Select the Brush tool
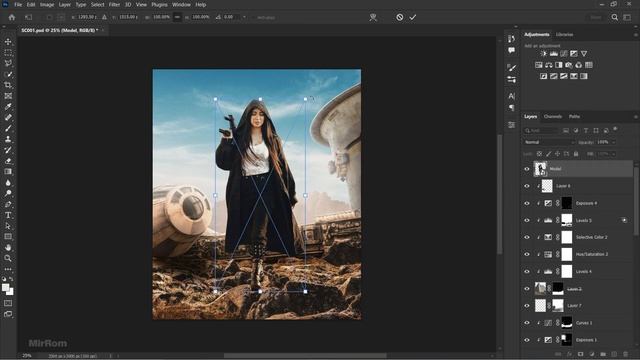The height and width of the screenshot is (360, 640). click(x=8, y=128)
